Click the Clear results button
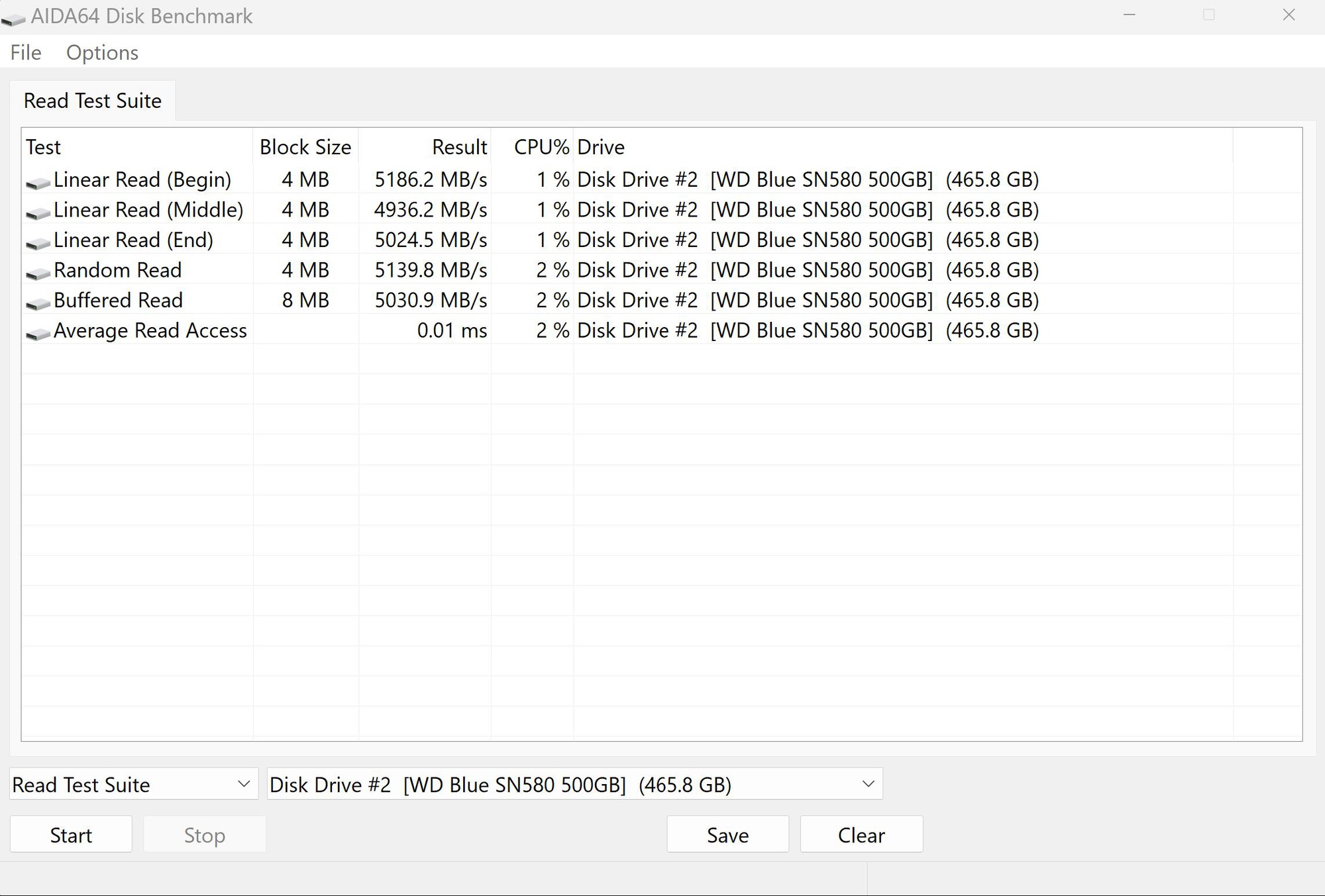1325x896 pixels. (861, 834)
